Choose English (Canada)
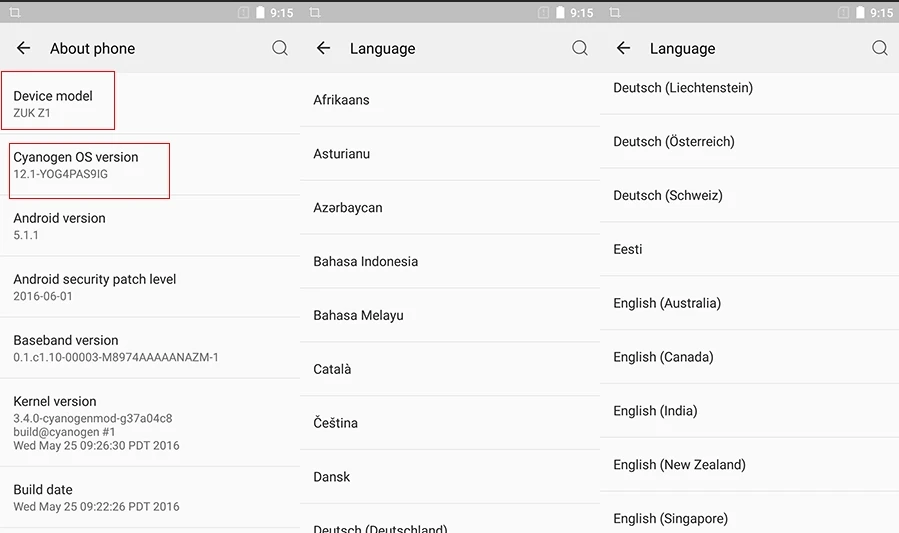899x533 pixels. pos(749,357)
